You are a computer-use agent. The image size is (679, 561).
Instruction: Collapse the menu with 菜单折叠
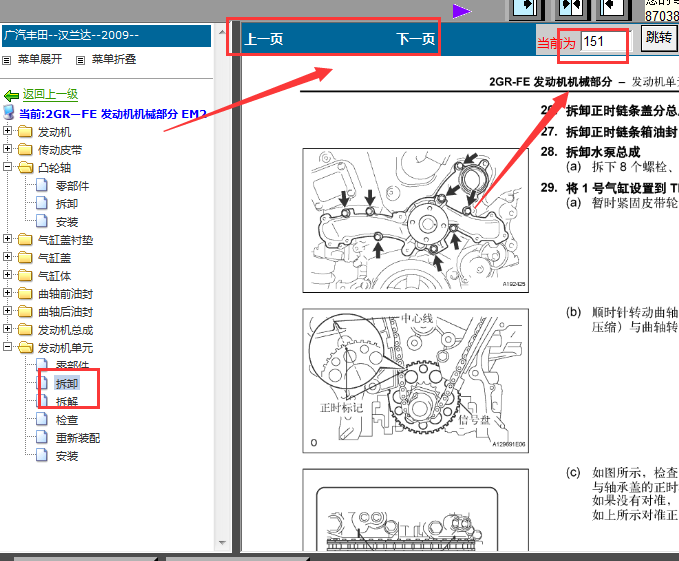[114, 59]
